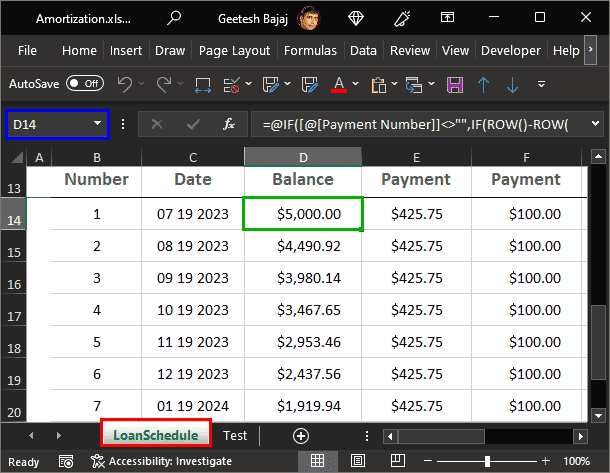Open the Home tab
610x473 pixels.
pyautogui.click(x=79, y=51)
